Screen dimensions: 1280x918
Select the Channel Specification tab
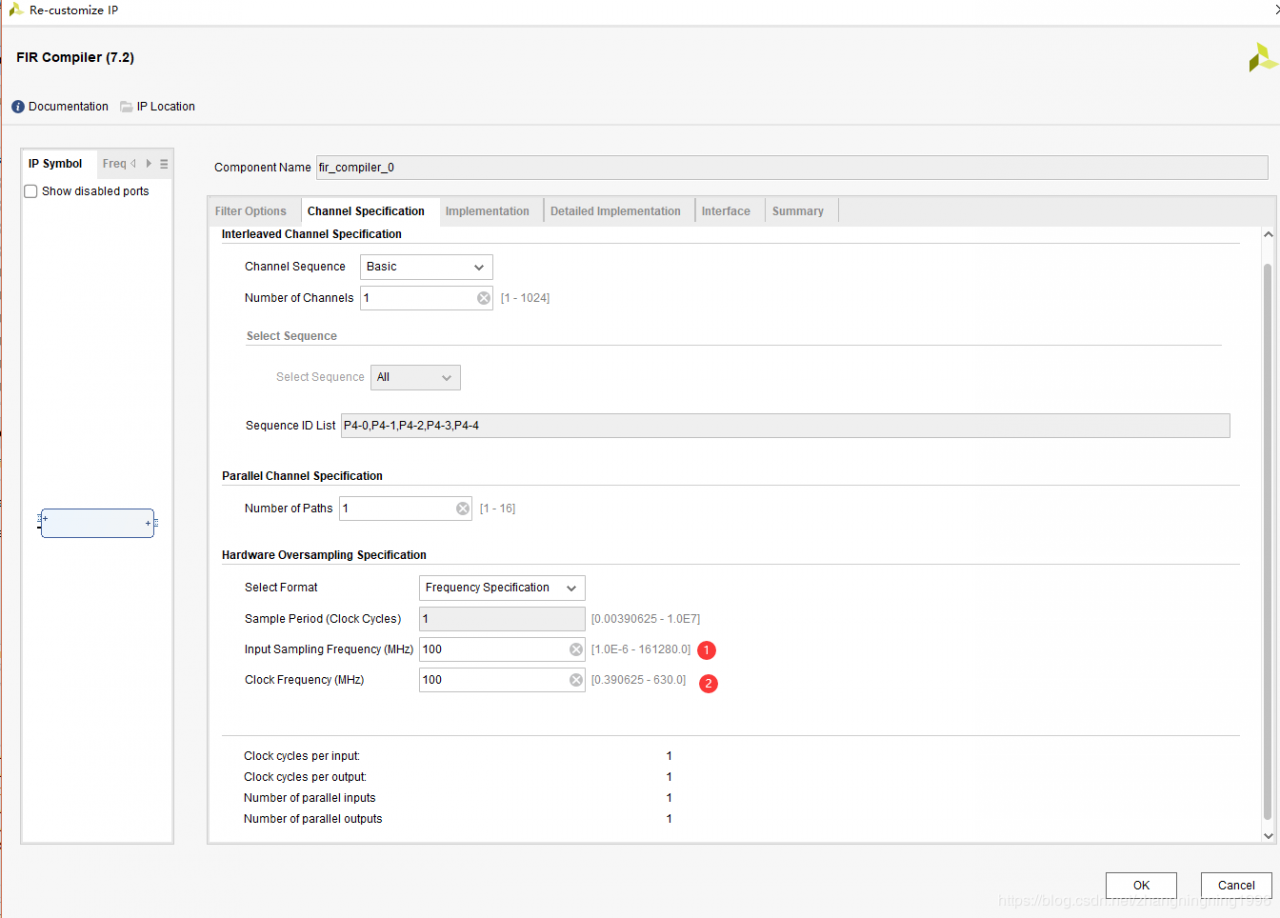[366, 211]
